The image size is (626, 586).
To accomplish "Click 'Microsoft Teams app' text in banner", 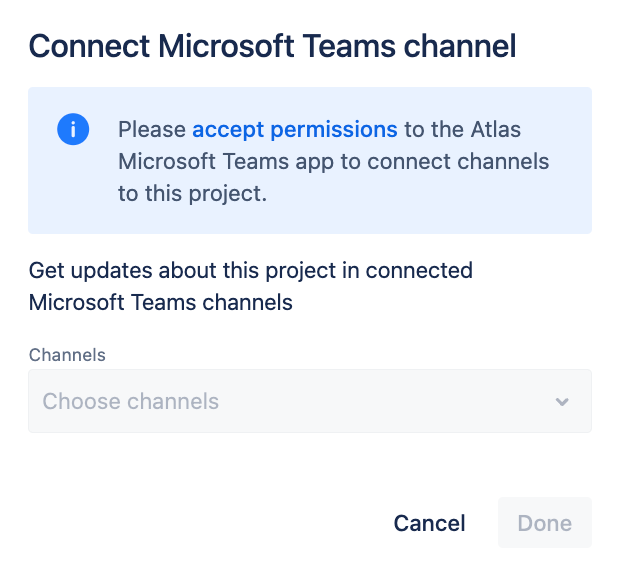I will [x=226, y=162].
